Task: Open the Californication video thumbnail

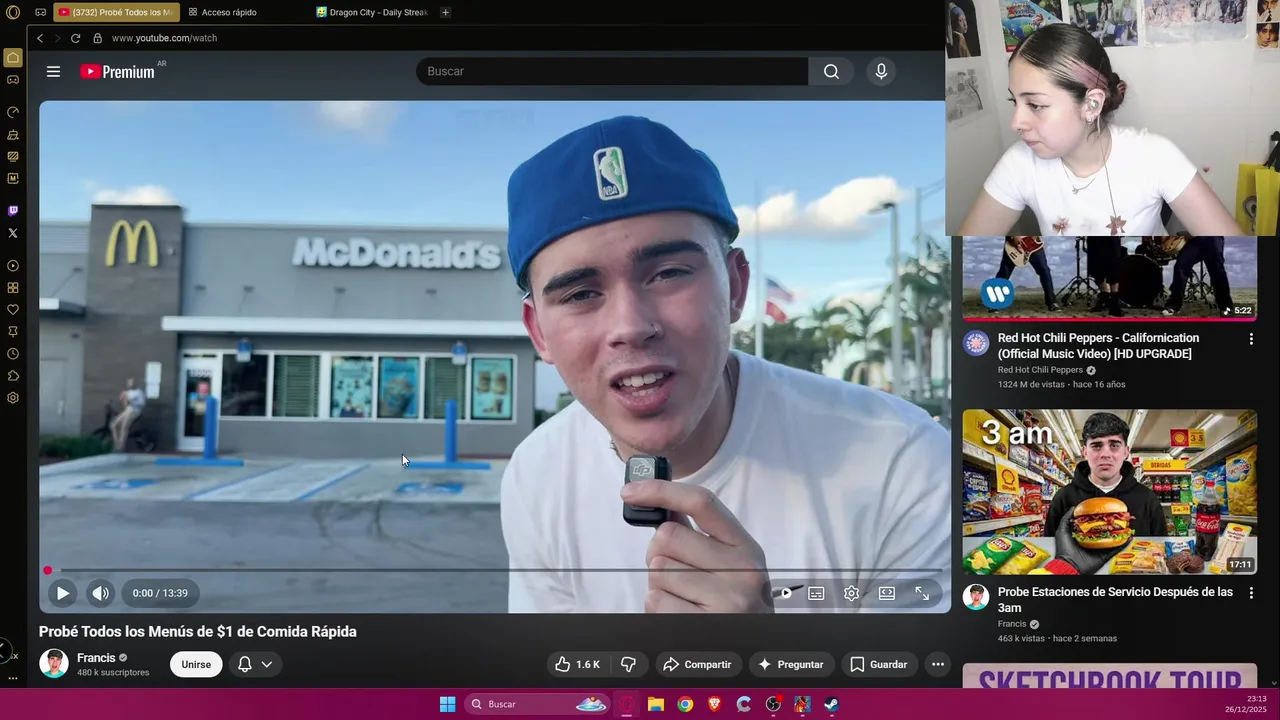Action: [x=1109, y=278]
